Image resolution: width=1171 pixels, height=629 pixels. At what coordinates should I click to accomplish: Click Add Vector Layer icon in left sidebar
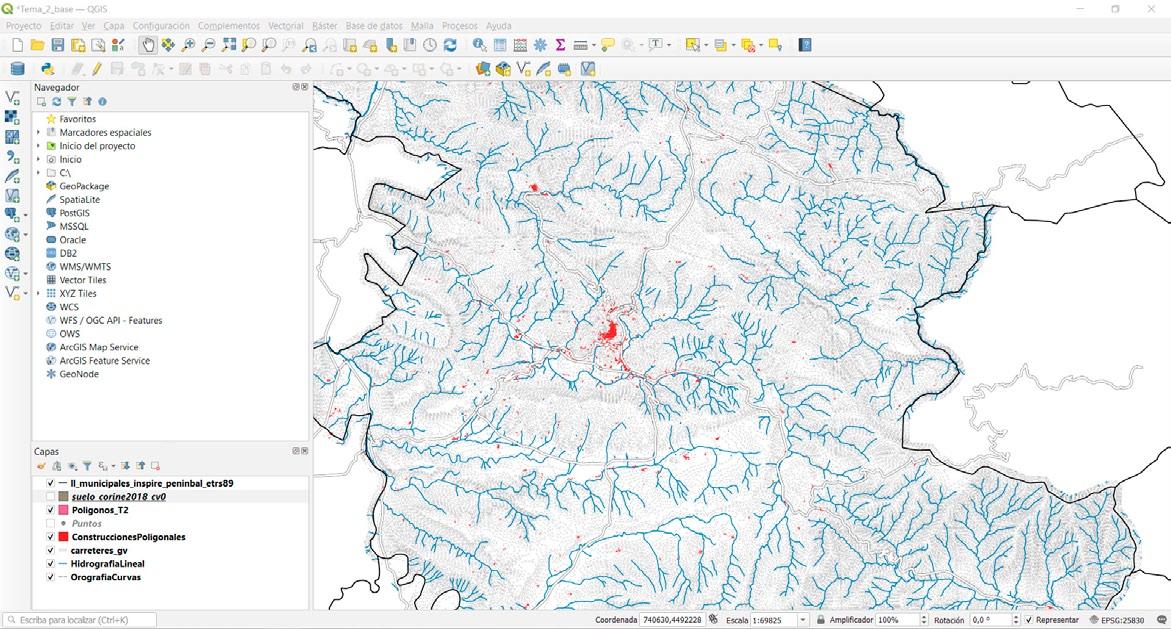(12, 98)
